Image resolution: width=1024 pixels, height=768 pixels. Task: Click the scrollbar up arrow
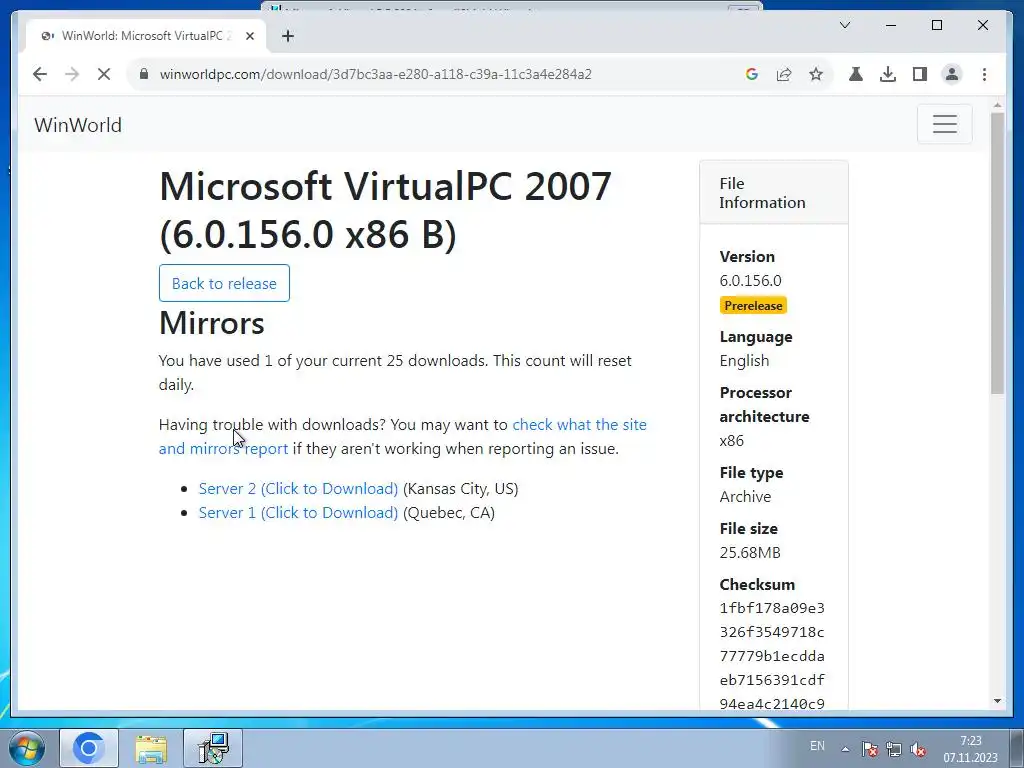click(997, 104)
